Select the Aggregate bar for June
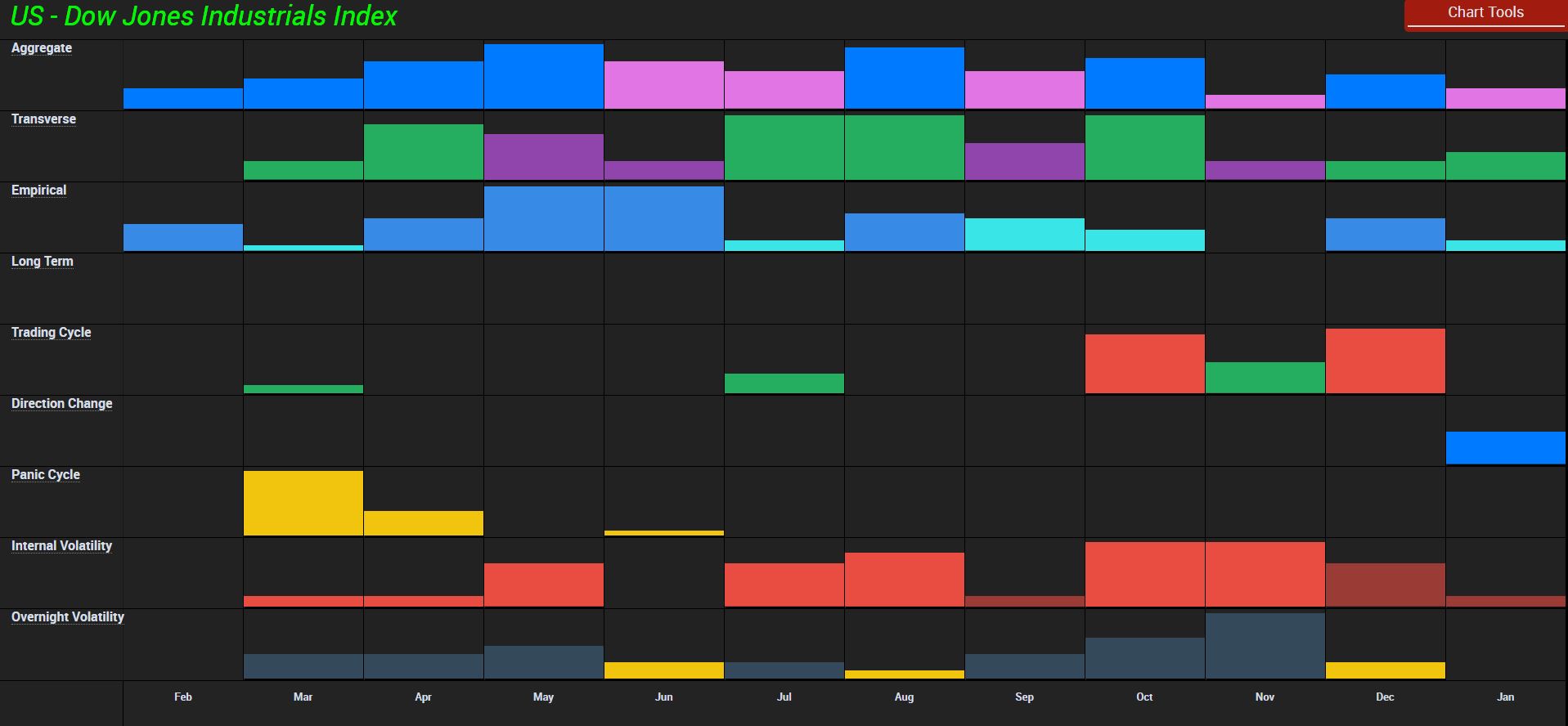Viewport: 1568px width, 726px height. [x=664, y=85]
